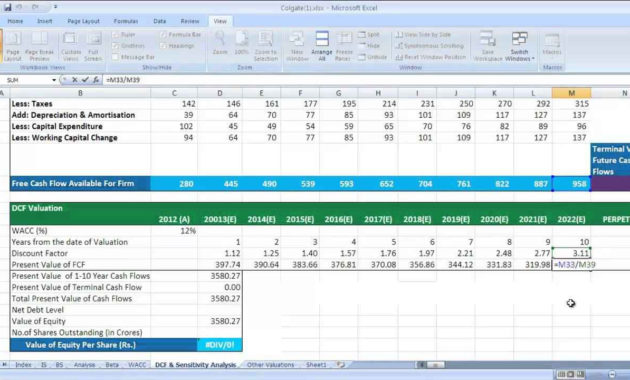Click Save Workspace
Screen dimensions: 630x380
pos(488,46)
